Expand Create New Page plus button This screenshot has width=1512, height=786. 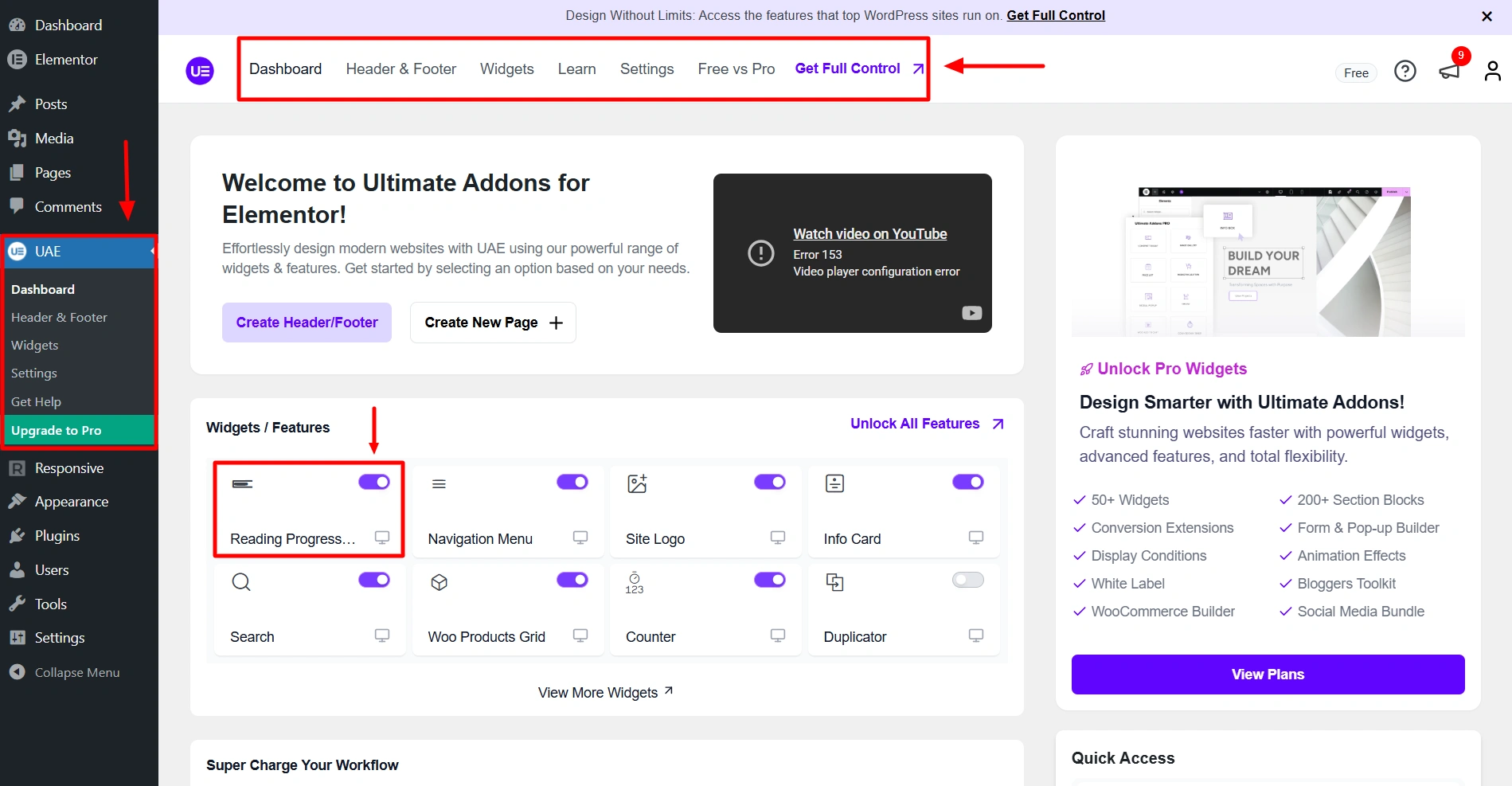click(x=557, y=323)
